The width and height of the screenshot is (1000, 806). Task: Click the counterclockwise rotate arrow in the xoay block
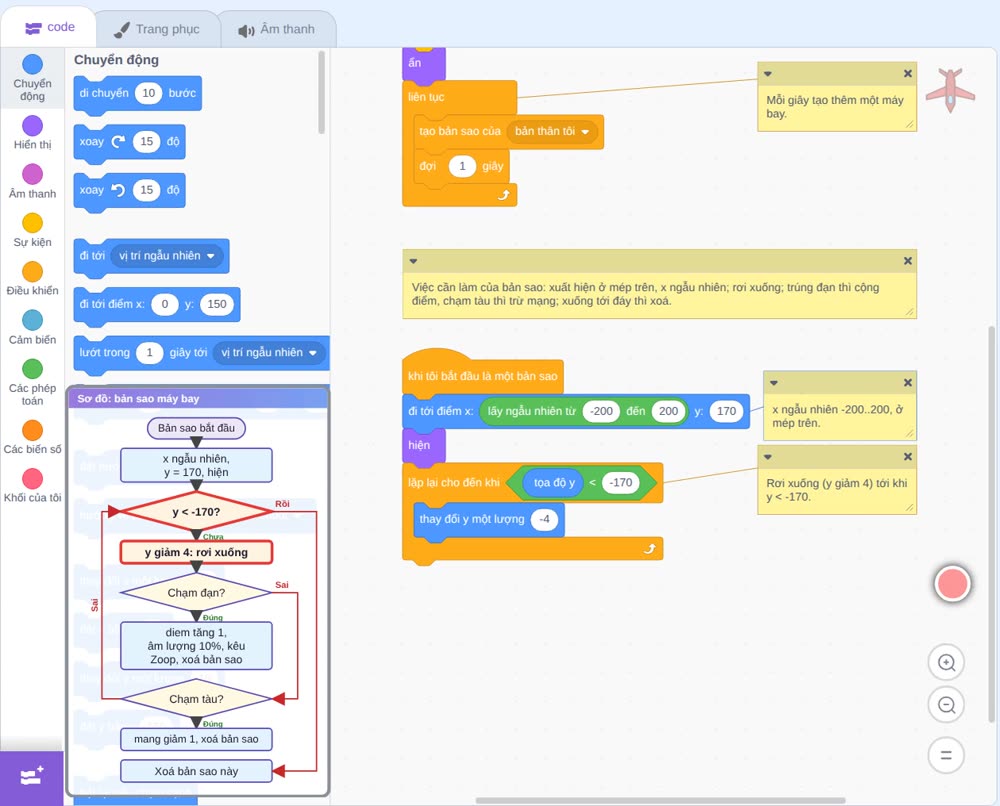coord(118,190)
